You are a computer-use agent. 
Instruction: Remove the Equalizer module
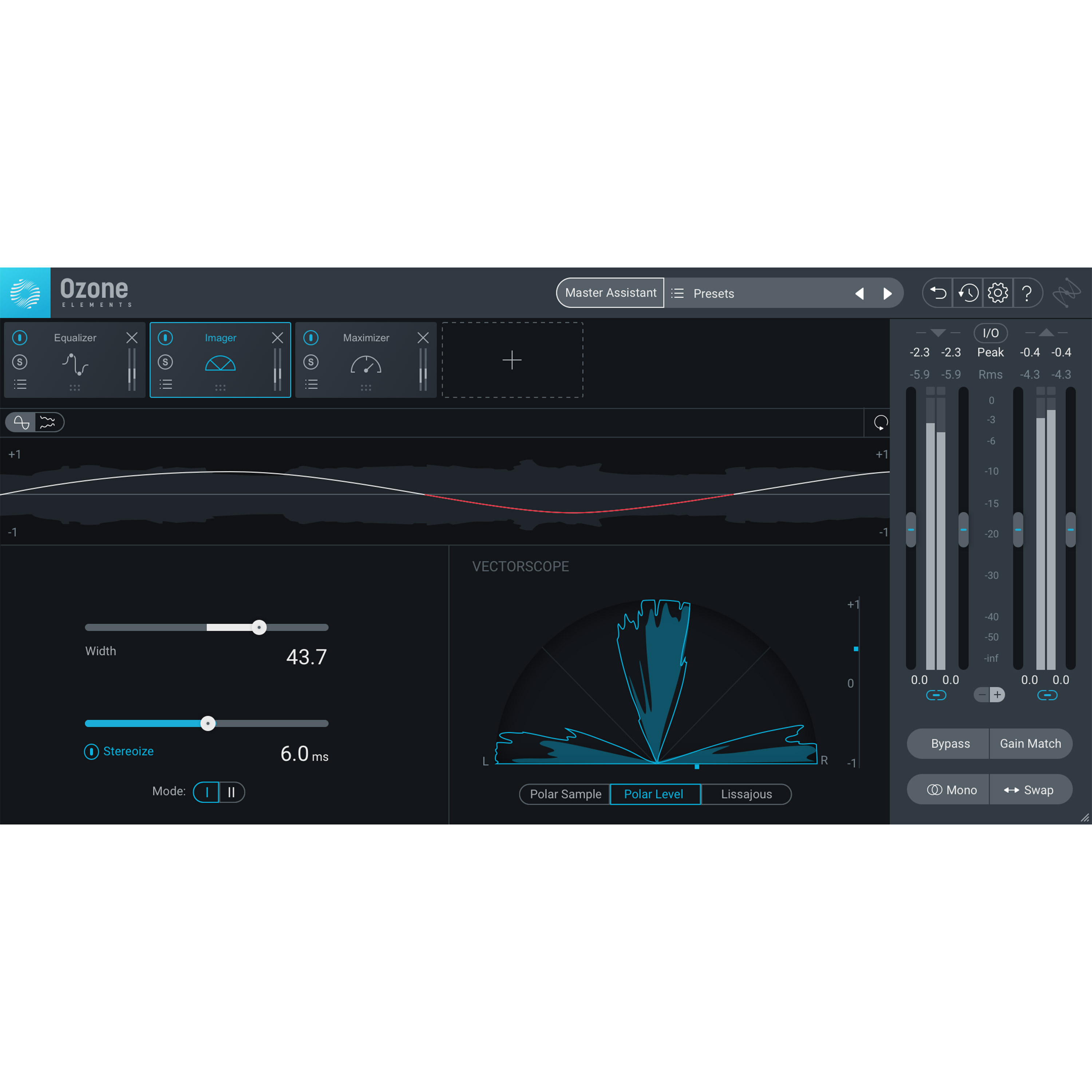132,338
